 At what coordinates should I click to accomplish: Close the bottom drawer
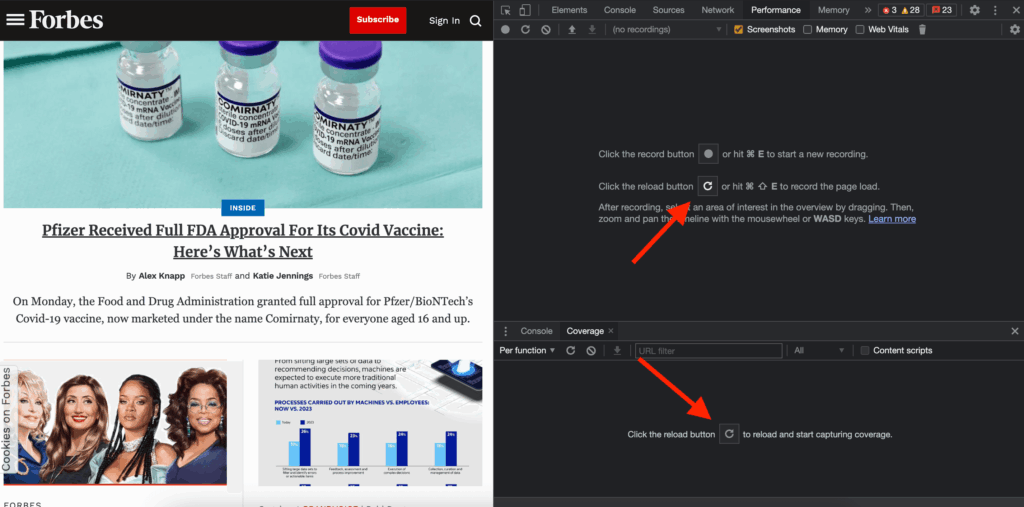click(x=1014, y=331)
